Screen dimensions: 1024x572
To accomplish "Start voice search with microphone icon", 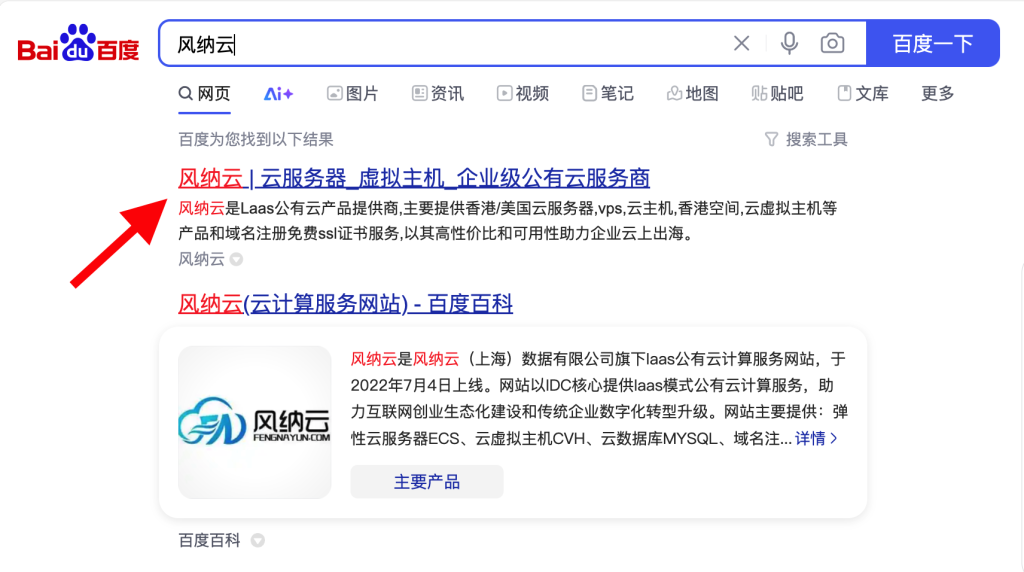I will click(x=790, y=43).
